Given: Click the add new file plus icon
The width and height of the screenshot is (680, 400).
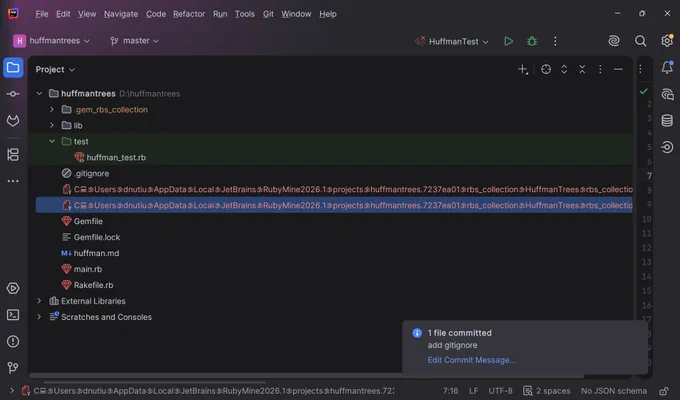Looking at the screenshot, I should click(523, 69).
